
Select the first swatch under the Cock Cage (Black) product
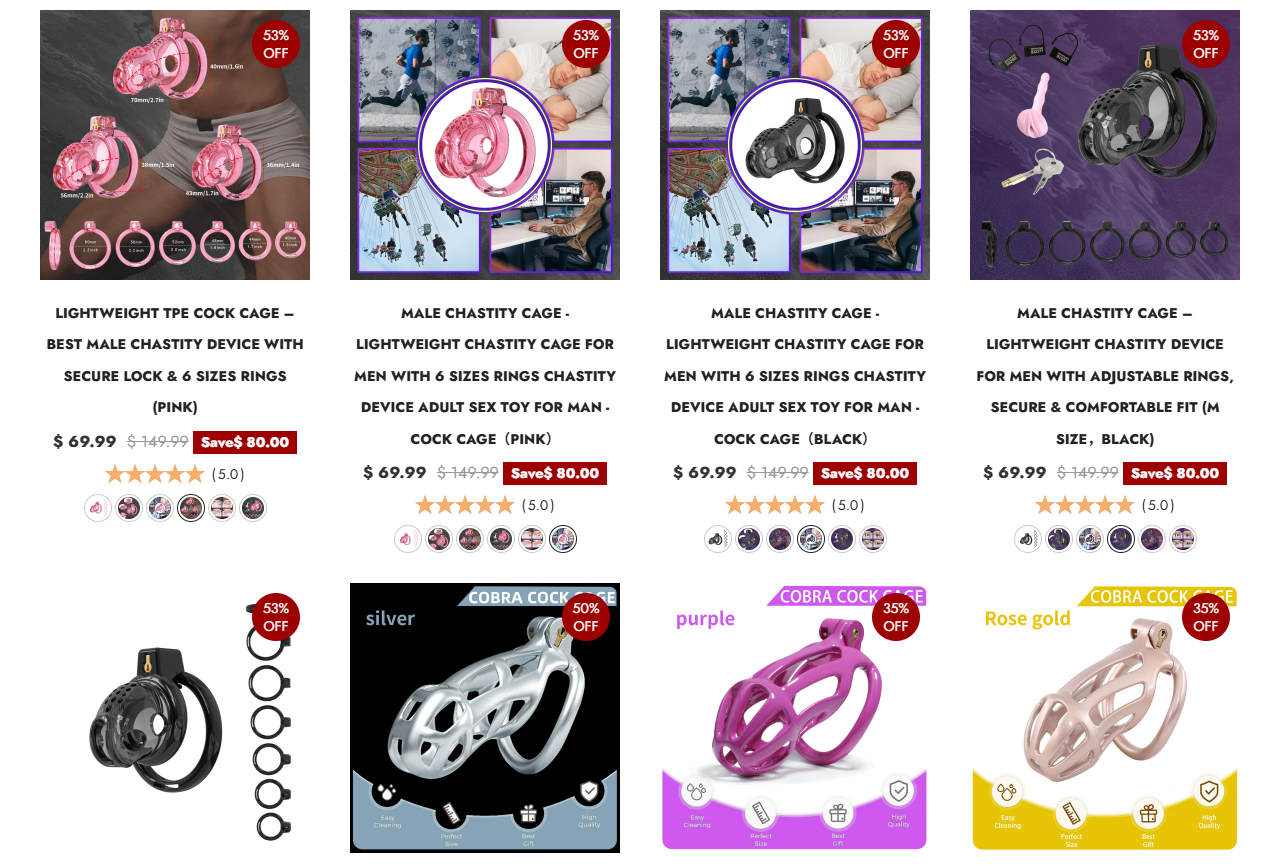coord(718,540)
